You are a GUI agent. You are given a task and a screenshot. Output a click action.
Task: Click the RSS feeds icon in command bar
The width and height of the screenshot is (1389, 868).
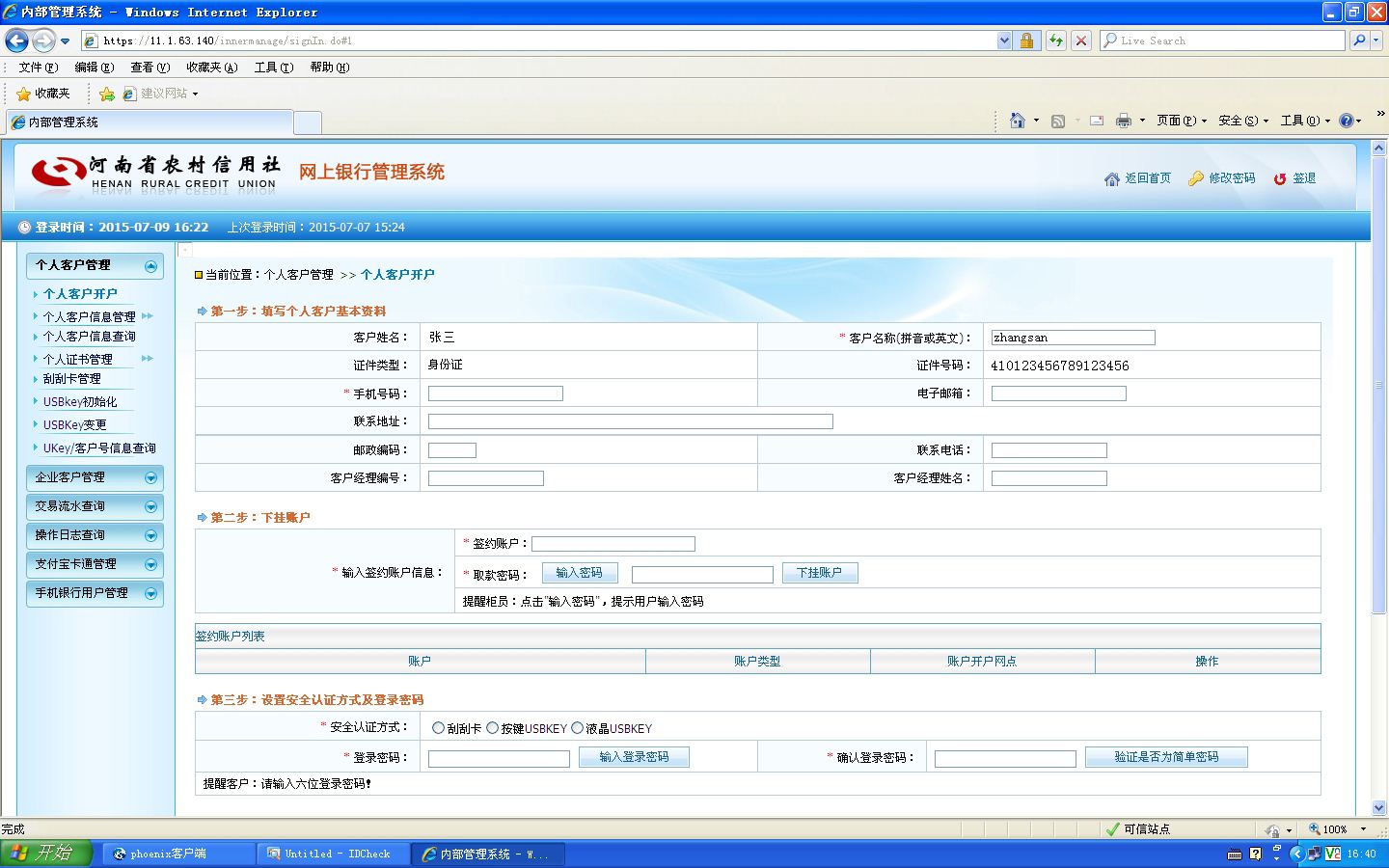click(1058, 121)
